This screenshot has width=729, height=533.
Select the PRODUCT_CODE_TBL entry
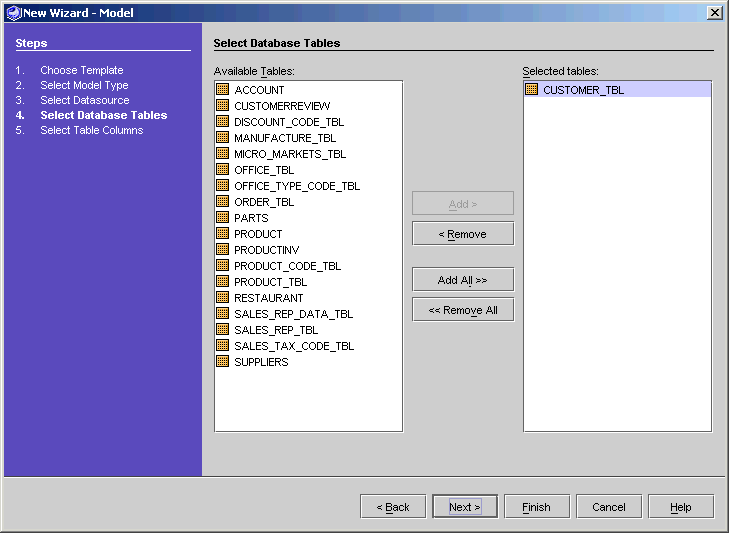[287, 266]
